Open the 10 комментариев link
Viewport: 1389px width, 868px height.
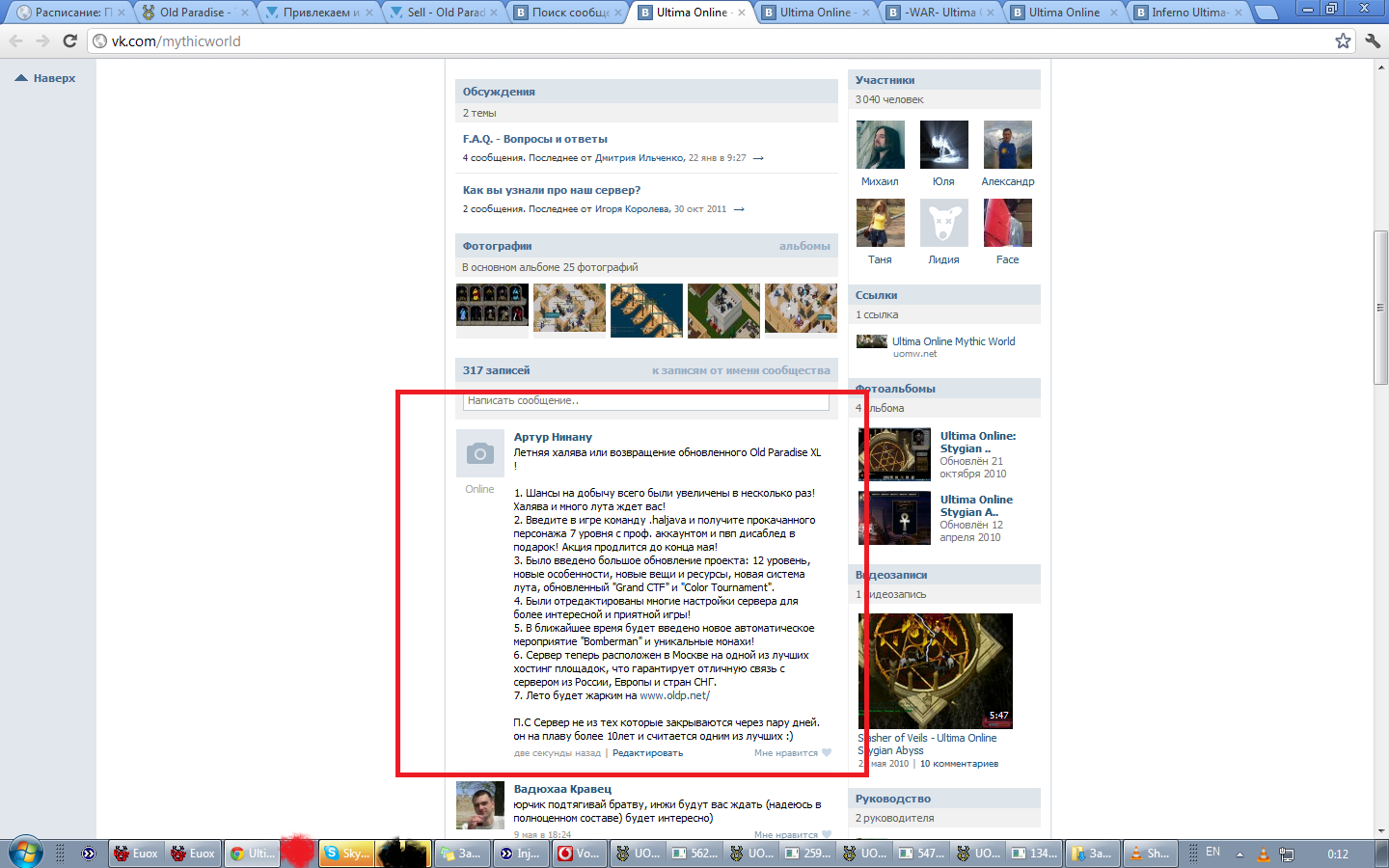[959, 764]
